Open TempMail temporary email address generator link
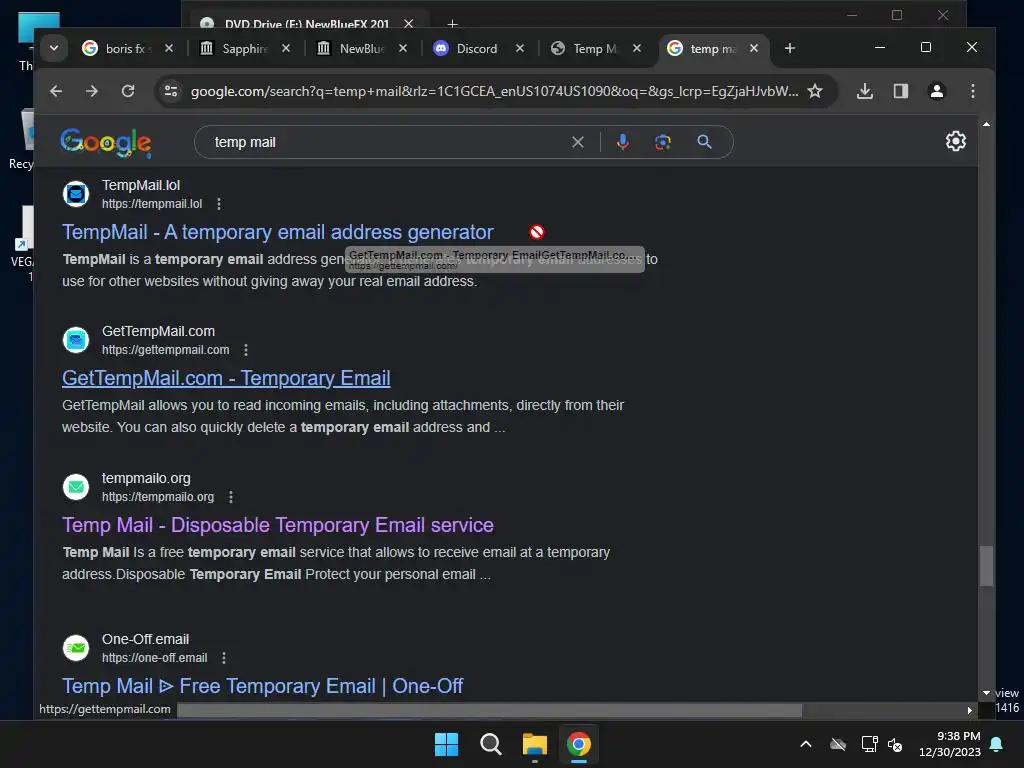This screenshot has height=768, width=1024. [278, 232]
